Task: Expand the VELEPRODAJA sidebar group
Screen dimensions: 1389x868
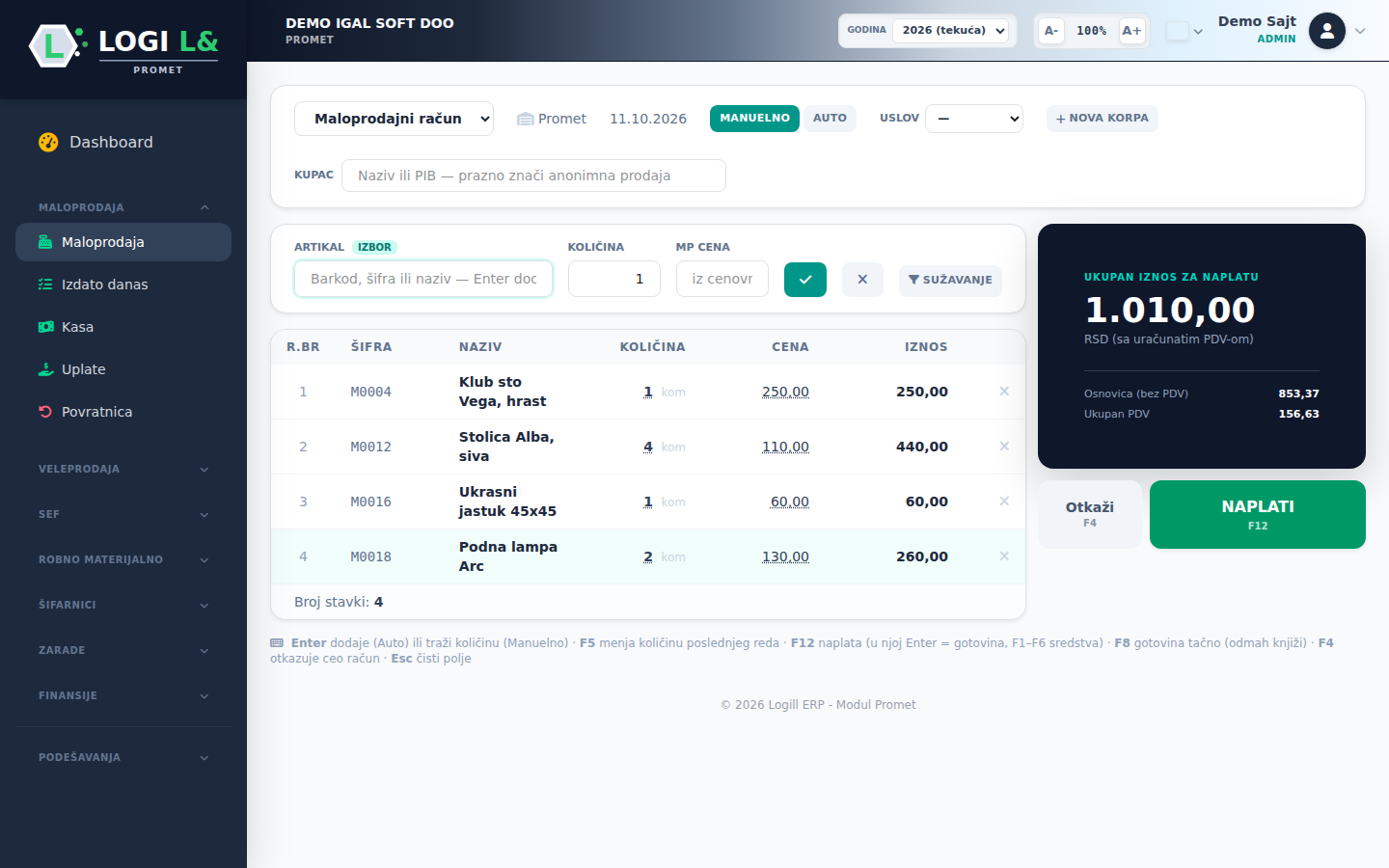Action: 123,469
